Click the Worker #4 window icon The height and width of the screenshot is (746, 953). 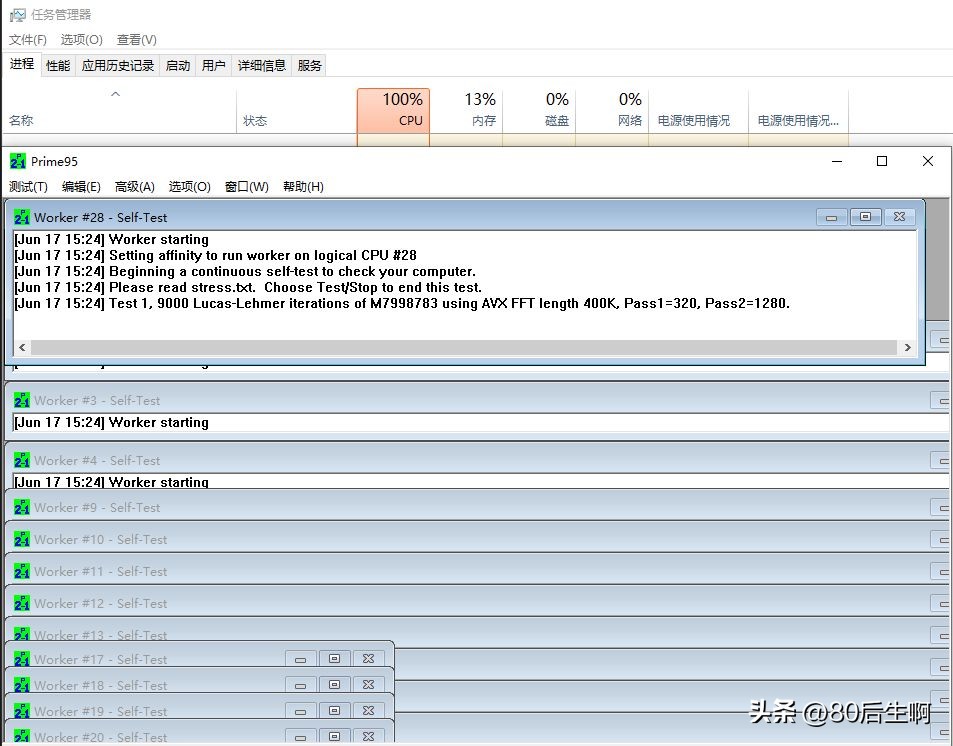pyautogui.click(x=22, y=460)
